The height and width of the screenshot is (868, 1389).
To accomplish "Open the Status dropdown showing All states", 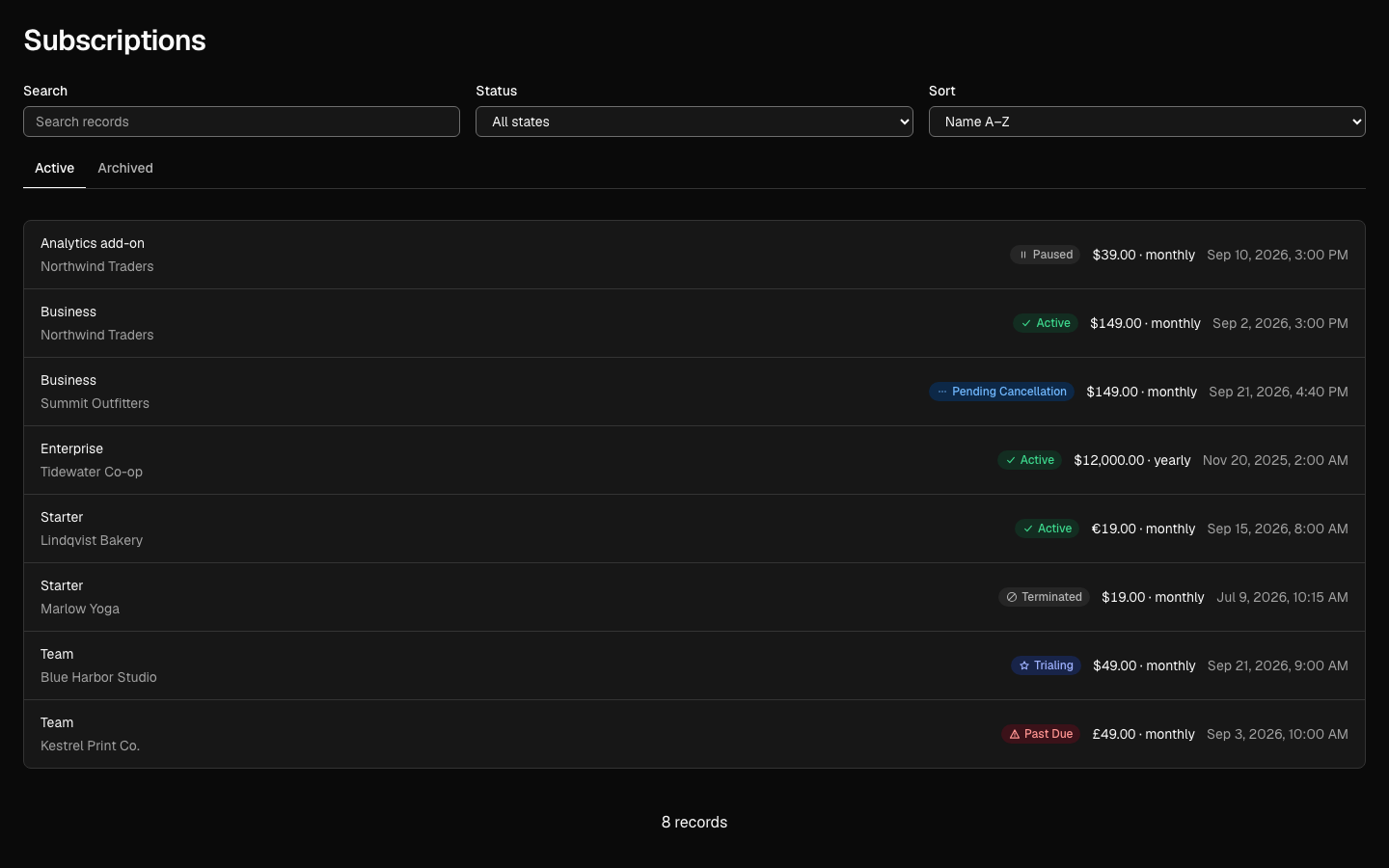I will pos(694,122).
